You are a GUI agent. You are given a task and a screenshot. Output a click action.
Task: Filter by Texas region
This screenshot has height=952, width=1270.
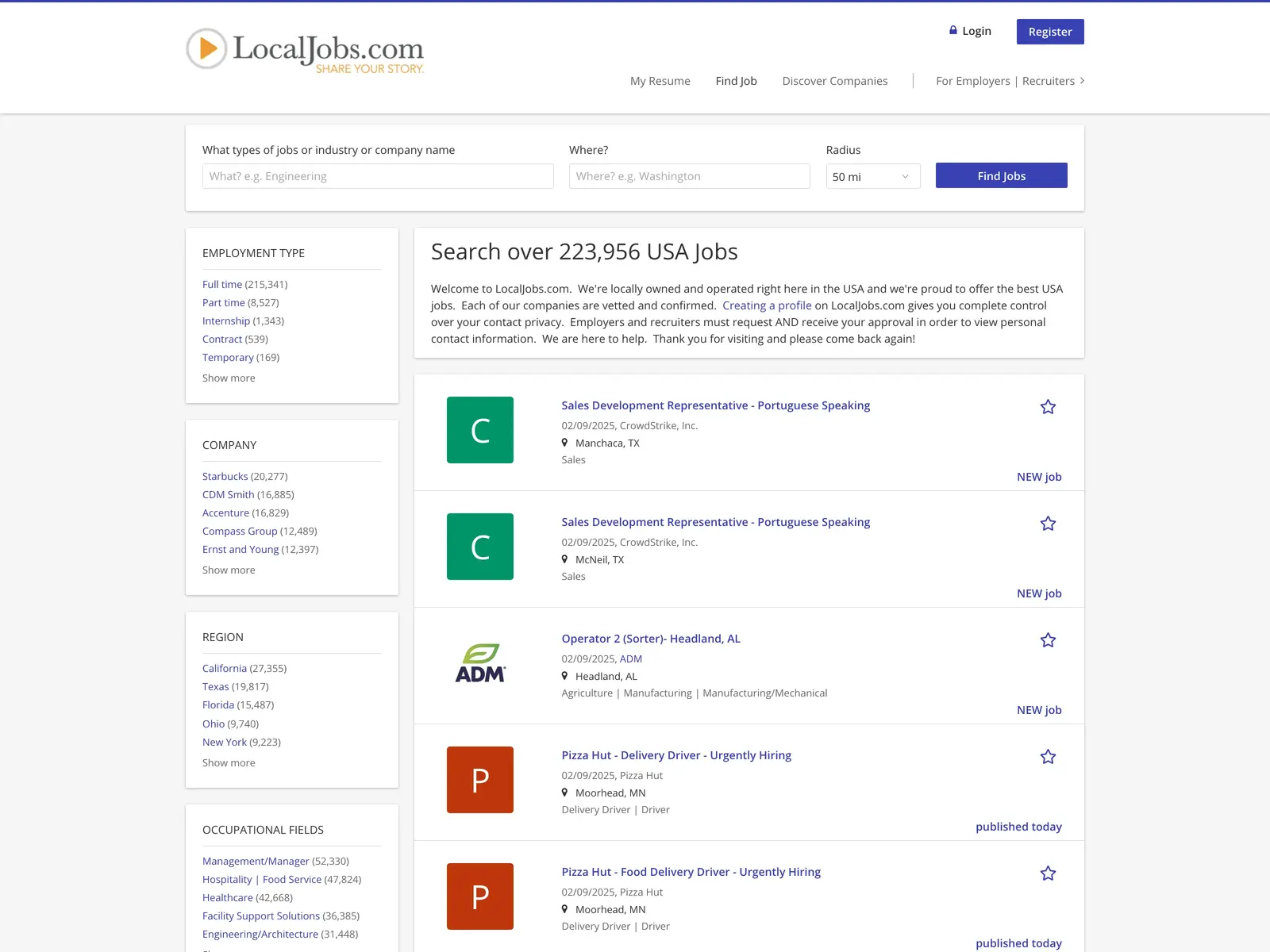(x=216, y=687)
